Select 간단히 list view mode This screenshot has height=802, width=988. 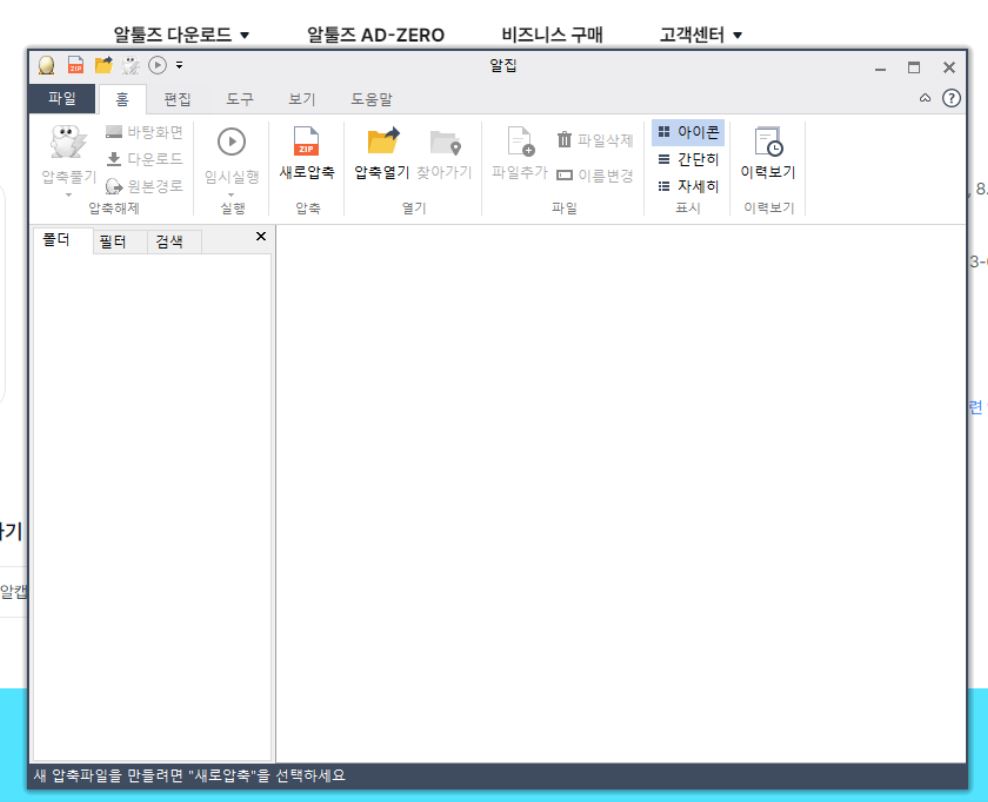[x=688, y=159]
